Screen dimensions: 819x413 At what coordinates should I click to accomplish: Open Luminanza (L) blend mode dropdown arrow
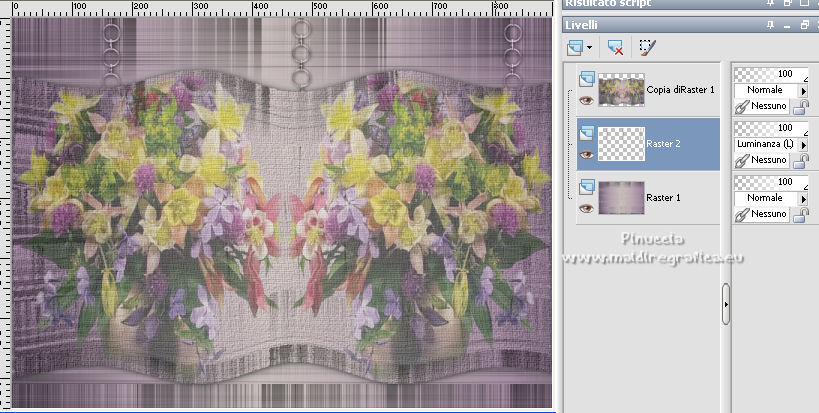(804, 145)
